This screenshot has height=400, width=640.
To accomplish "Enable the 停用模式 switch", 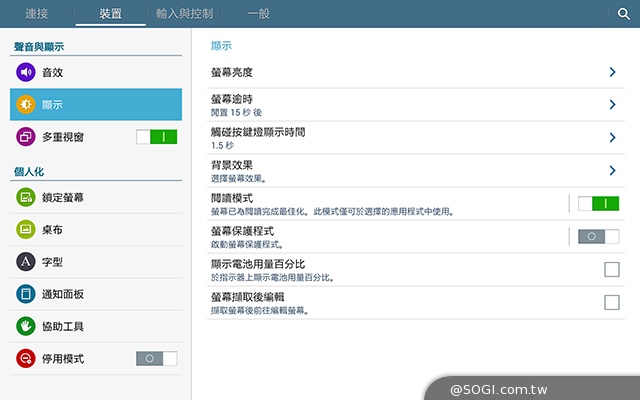I will [x=157, y=358].
